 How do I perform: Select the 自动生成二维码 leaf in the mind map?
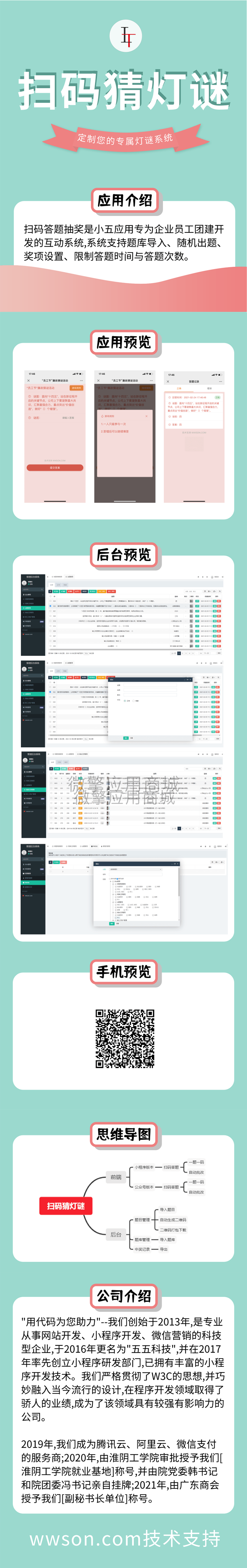point(173,1220)
